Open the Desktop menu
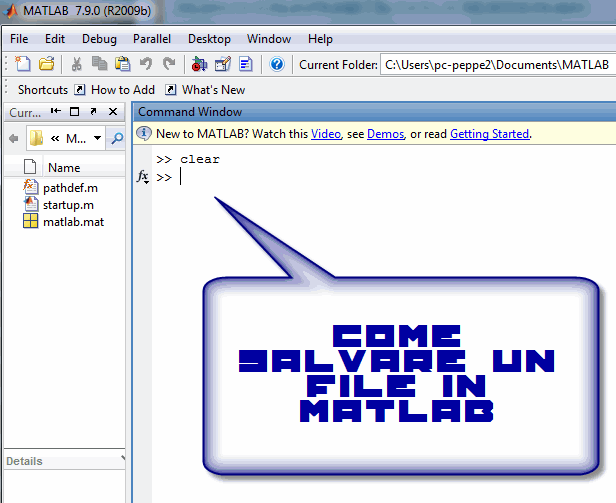Image resolution: width=616 pixels, height=503 pixels. coord(209,39)
